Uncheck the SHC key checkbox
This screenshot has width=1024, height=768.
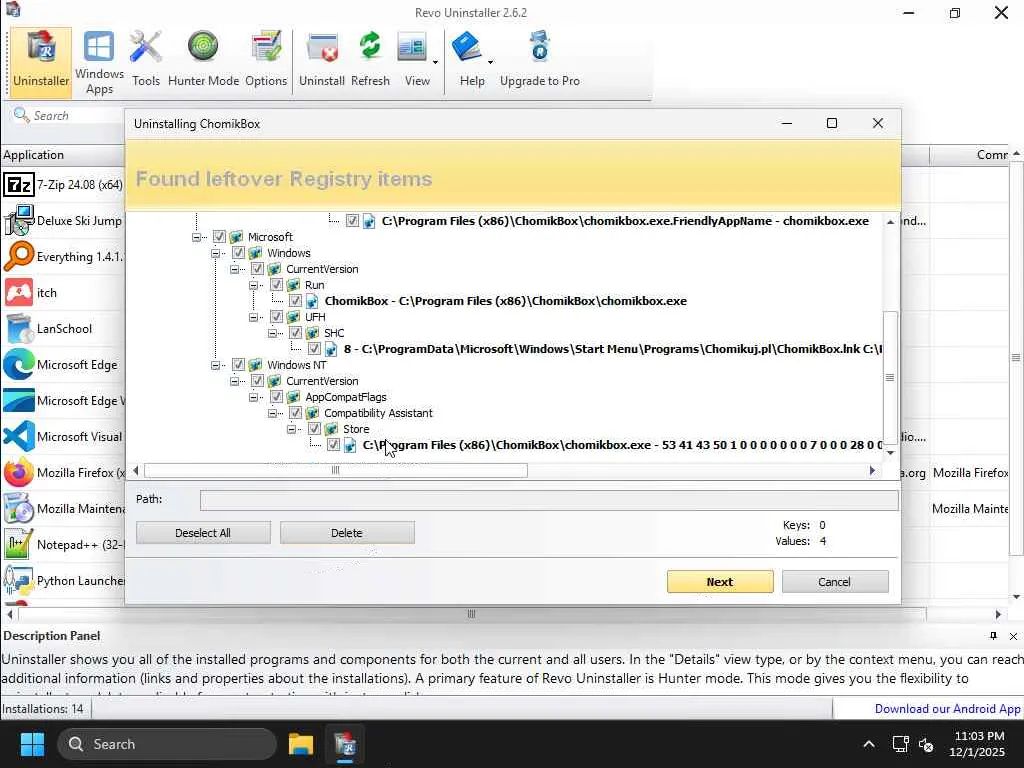(x=295, y=333)
